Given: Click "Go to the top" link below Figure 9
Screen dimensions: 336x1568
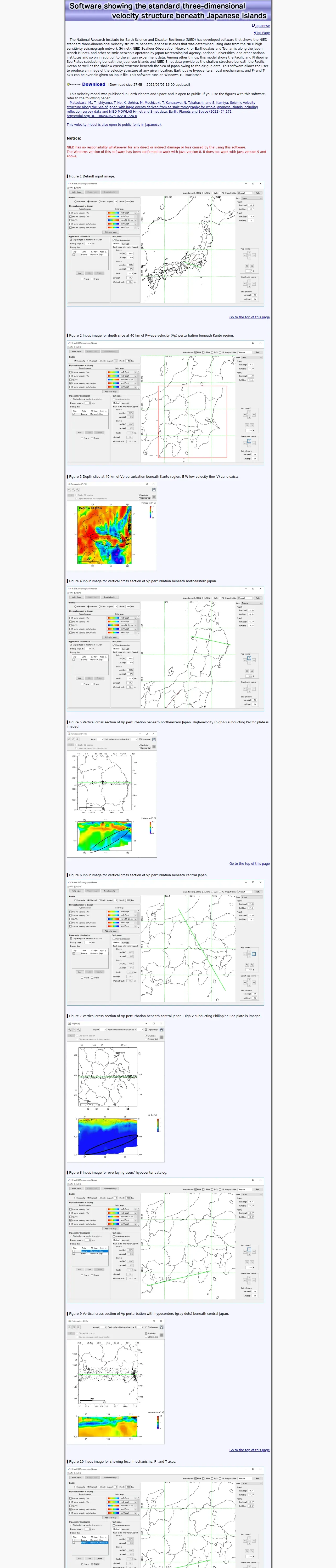Looking at the screenshot, I should point(249,1450).
